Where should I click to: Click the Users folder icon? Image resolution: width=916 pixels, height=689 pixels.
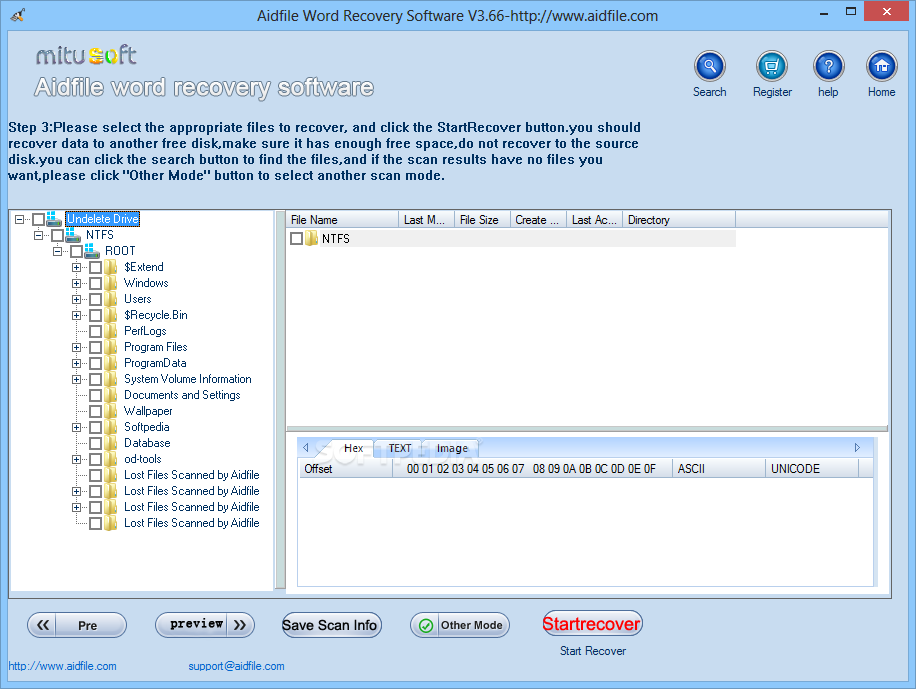click(110, 299)
